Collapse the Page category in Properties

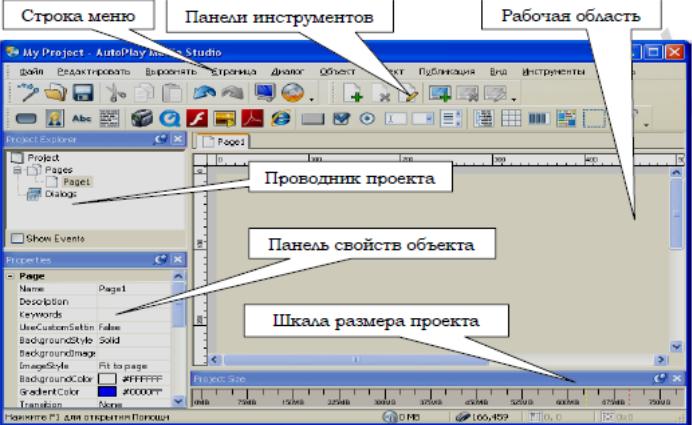point(10,276)
